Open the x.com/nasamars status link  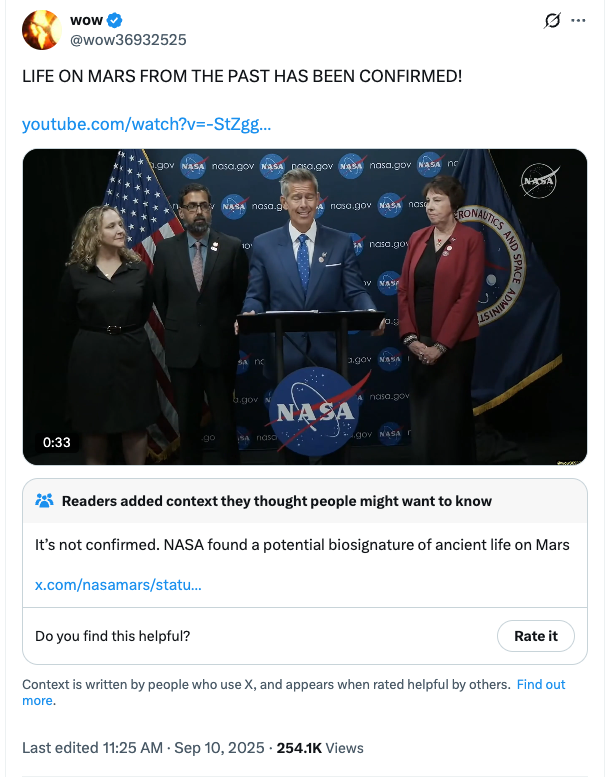coord(118,584)
